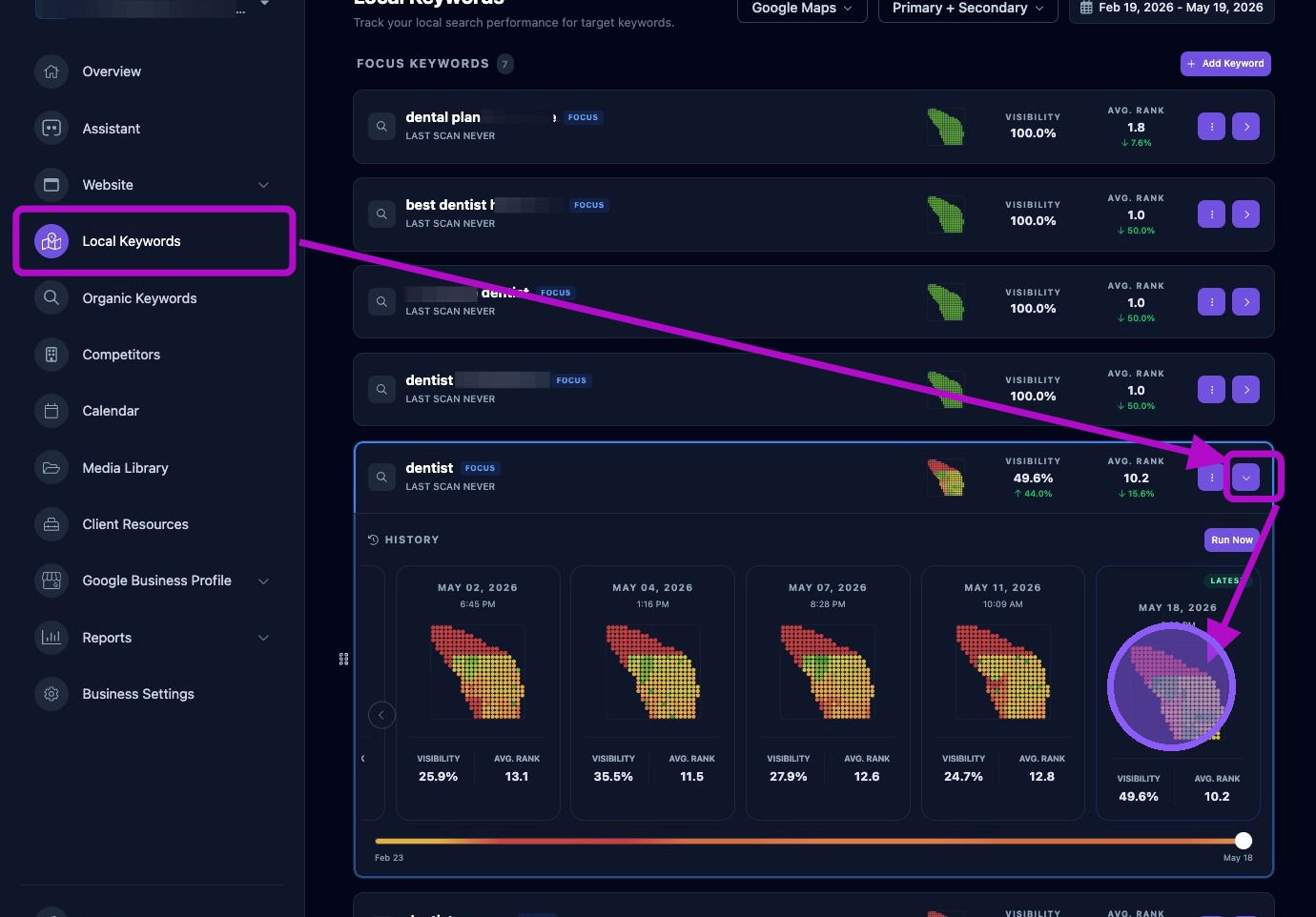
Task: Click the Business Settings gear icon
Action: tap(51, 694)
